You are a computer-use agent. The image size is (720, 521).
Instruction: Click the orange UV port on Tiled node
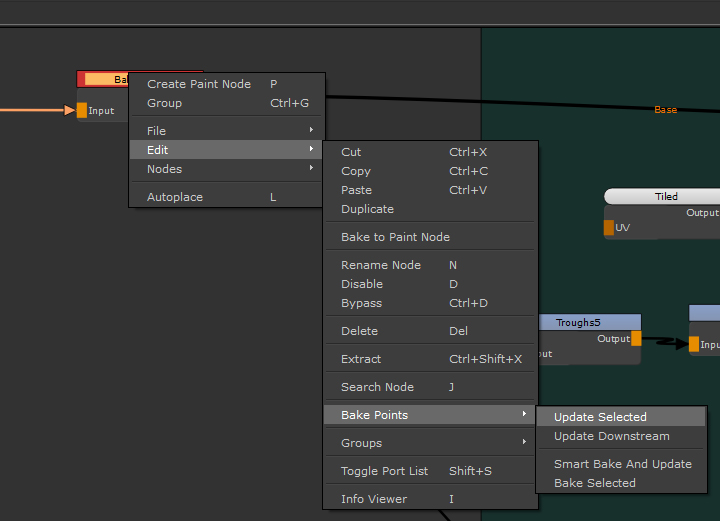point(609,228)
